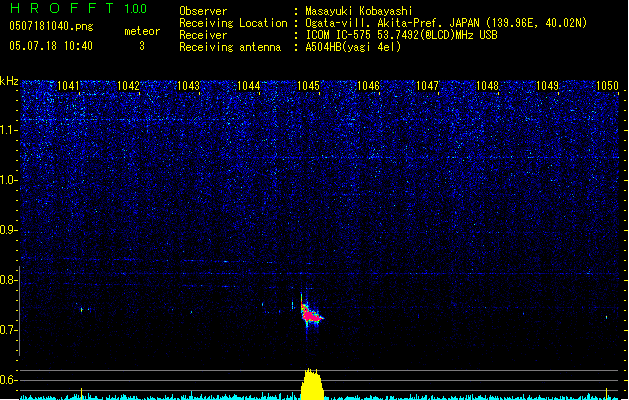Click the meteor count value 3

142,46
